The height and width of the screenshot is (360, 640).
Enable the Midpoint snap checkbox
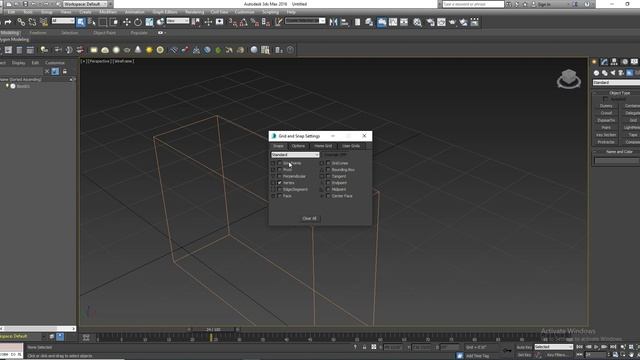point(328,189)
